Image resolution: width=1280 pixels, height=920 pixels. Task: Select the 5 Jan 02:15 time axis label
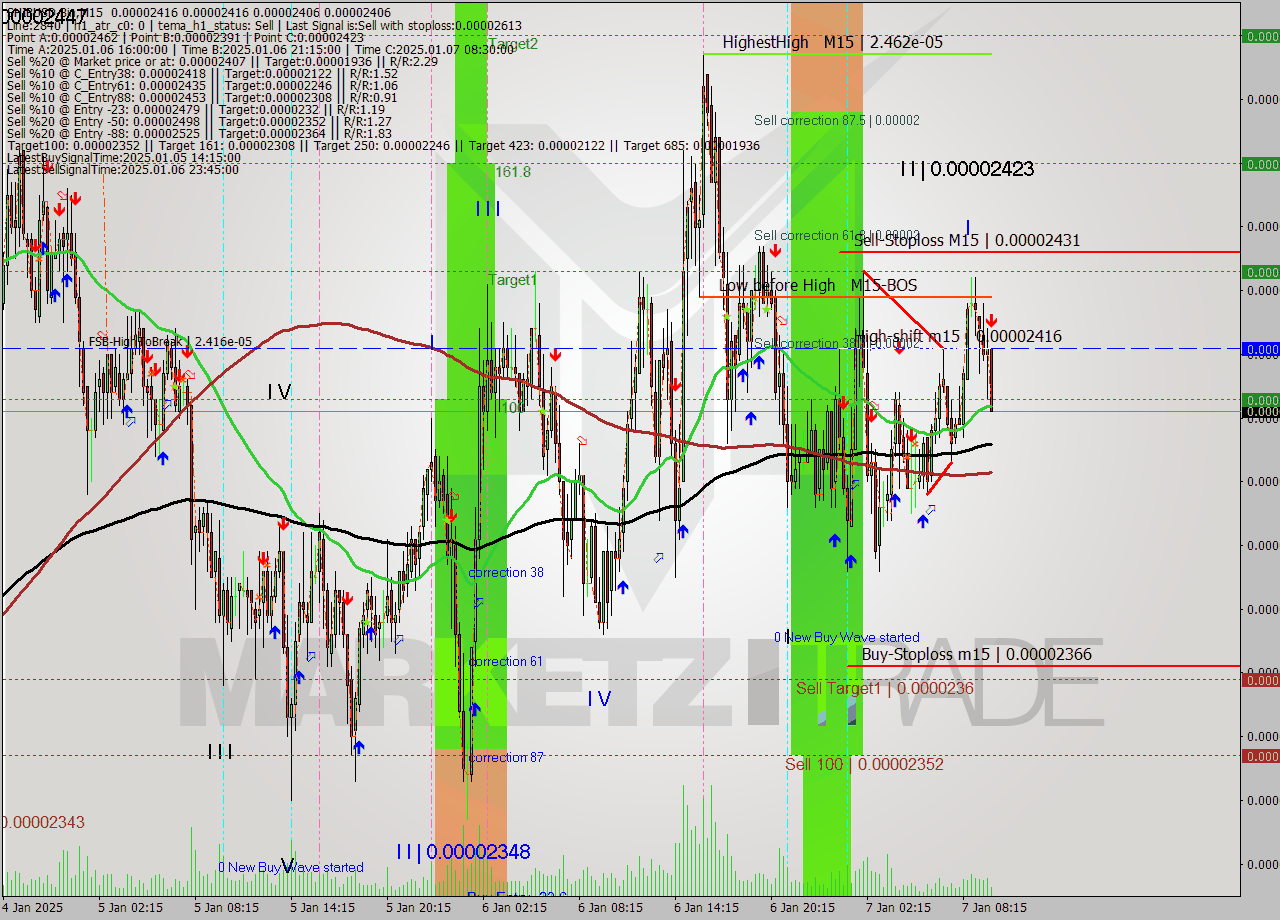pyautogui.click(x=130, y=908)
